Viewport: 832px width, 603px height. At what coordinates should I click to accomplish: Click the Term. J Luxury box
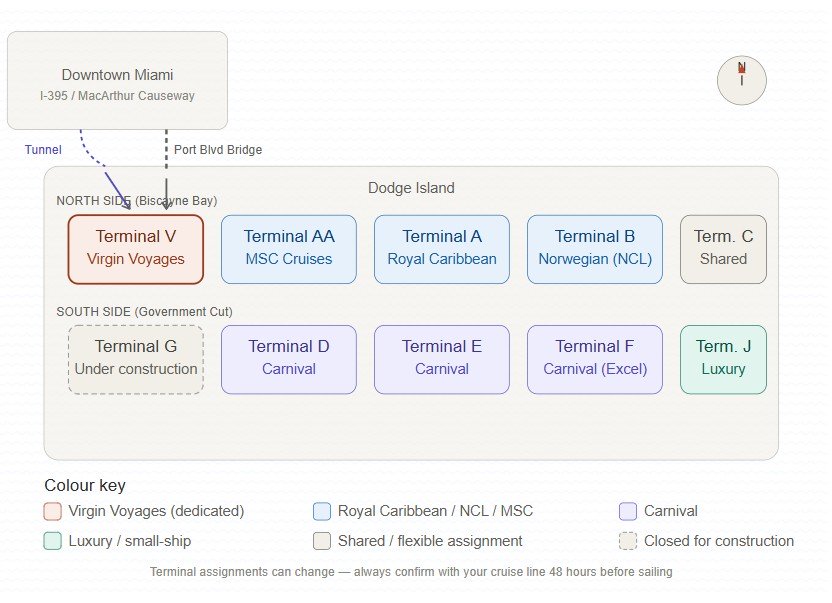pos(723,358)
